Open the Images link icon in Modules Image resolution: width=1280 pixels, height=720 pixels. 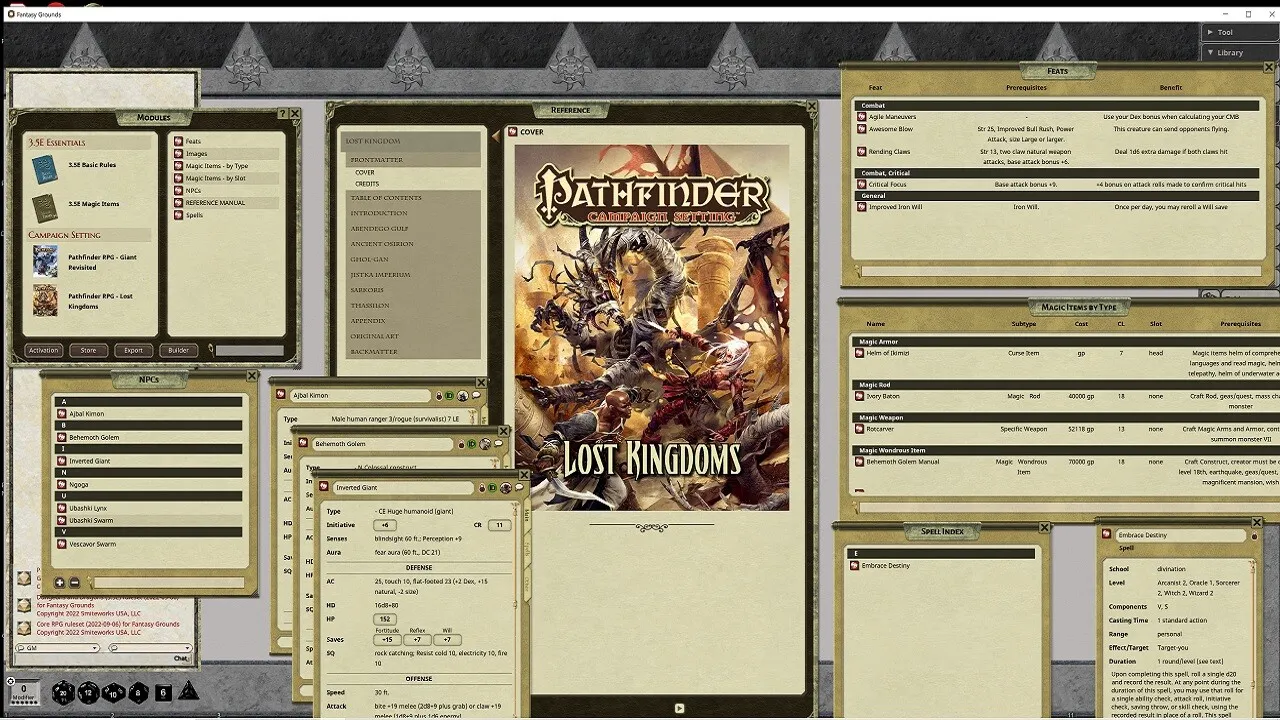click(x=178, y=153)
